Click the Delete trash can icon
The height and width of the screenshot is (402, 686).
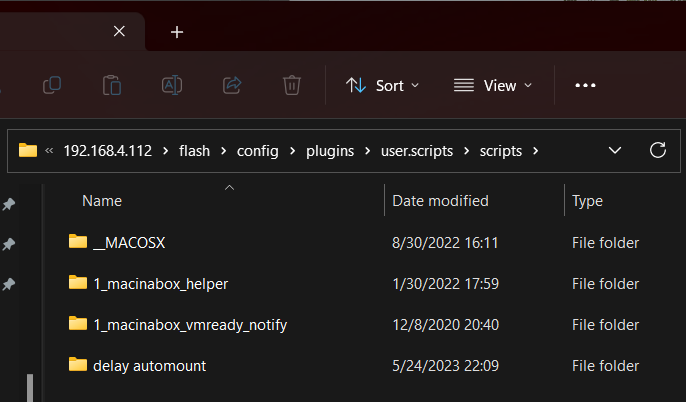pos(292,85)
